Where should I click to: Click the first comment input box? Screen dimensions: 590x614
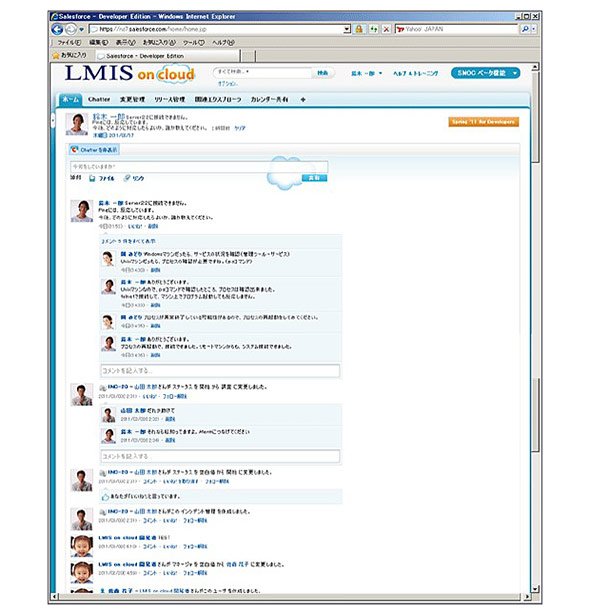[220, 370]
